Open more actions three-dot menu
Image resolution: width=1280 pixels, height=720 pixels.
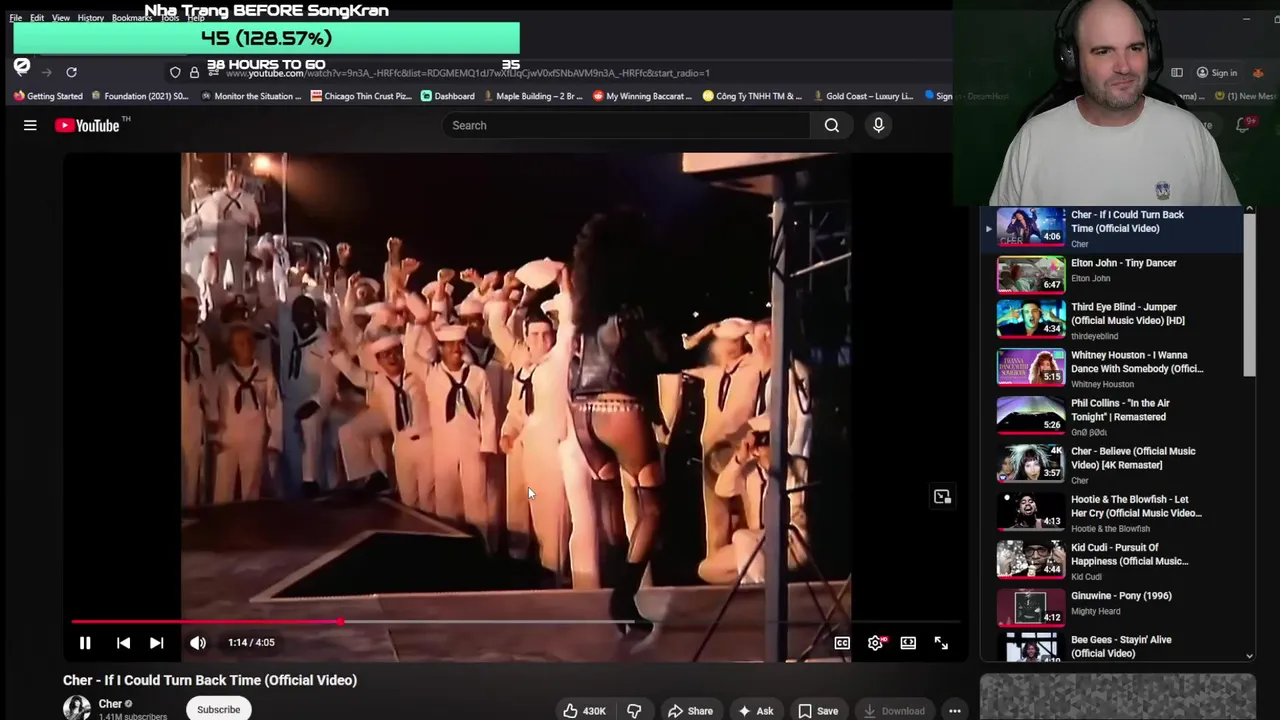coord(955,711)
